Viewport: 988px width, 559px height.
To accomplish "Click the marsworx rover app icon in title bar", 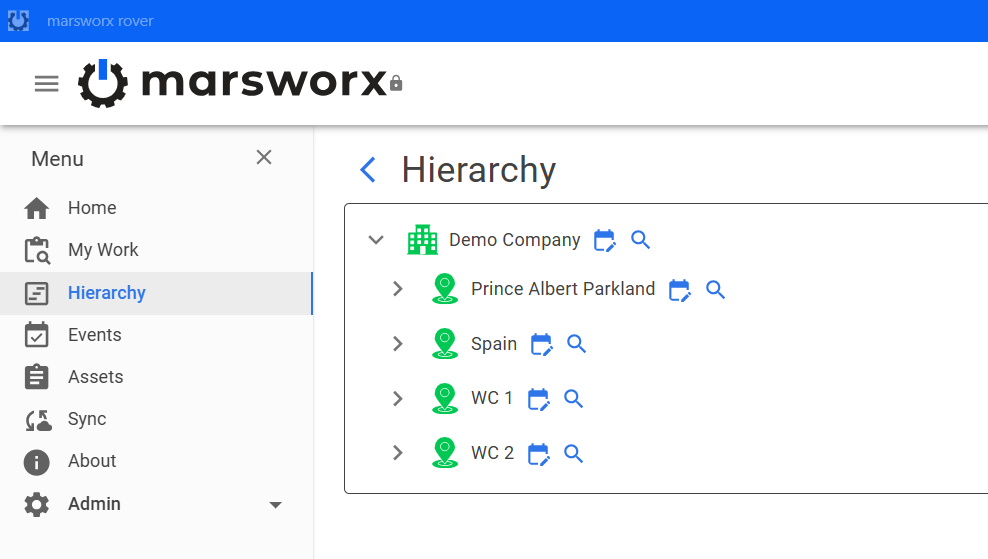I will 18,21.
